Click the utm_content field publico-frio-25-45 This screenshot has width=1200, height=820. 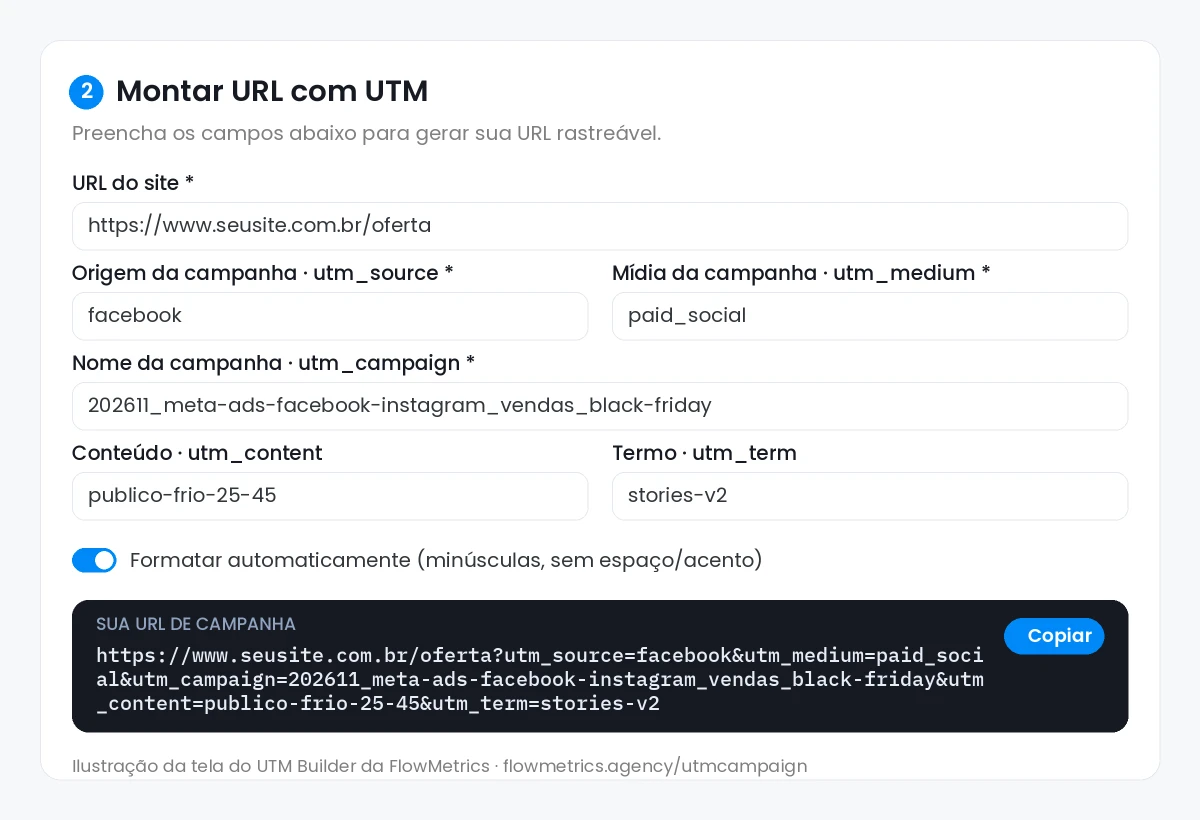pyautogui.click(x=330, y=496)
